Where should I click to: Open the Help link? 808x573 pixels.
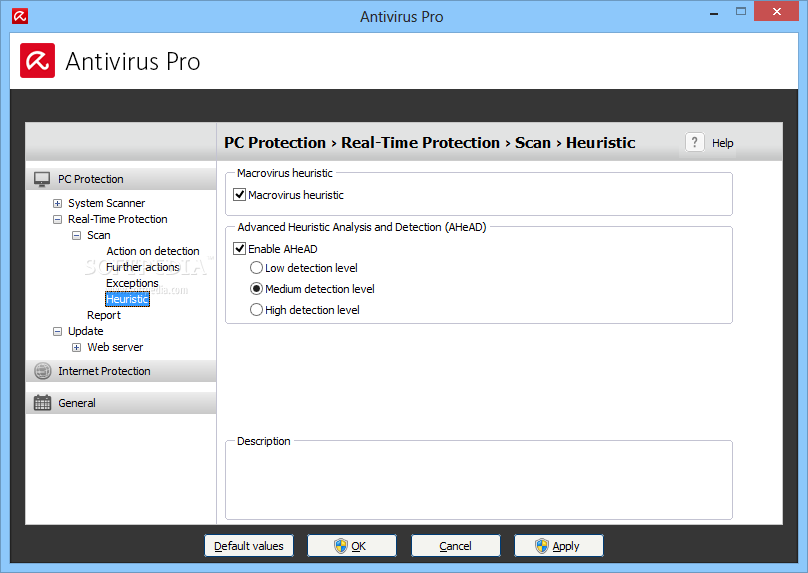(x=722, y=143)
